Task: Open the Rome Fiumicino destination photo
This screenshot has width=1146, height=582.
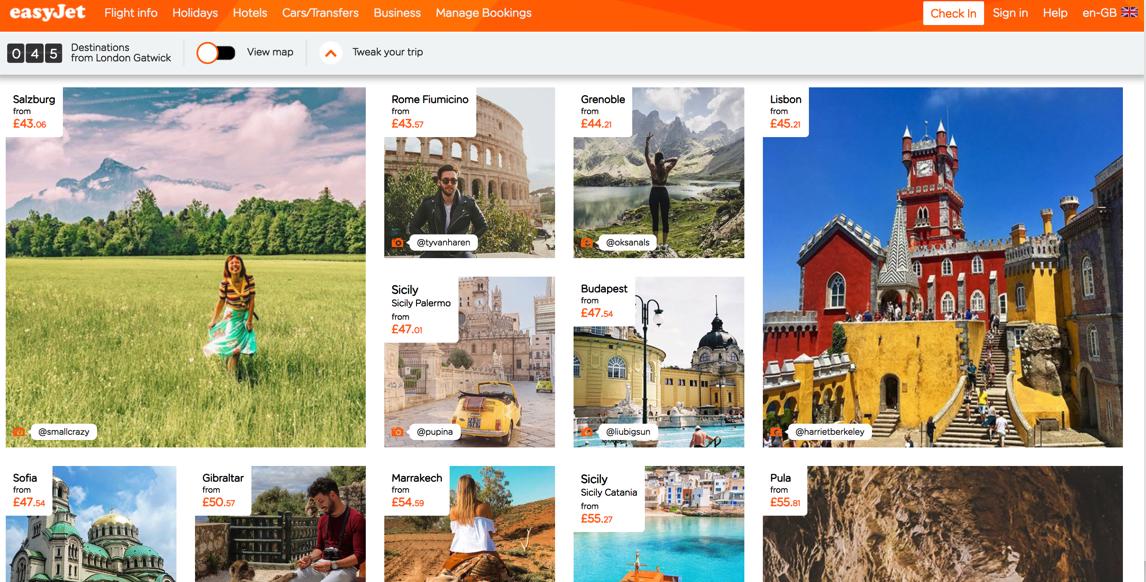Action: (x=469, y=173)
